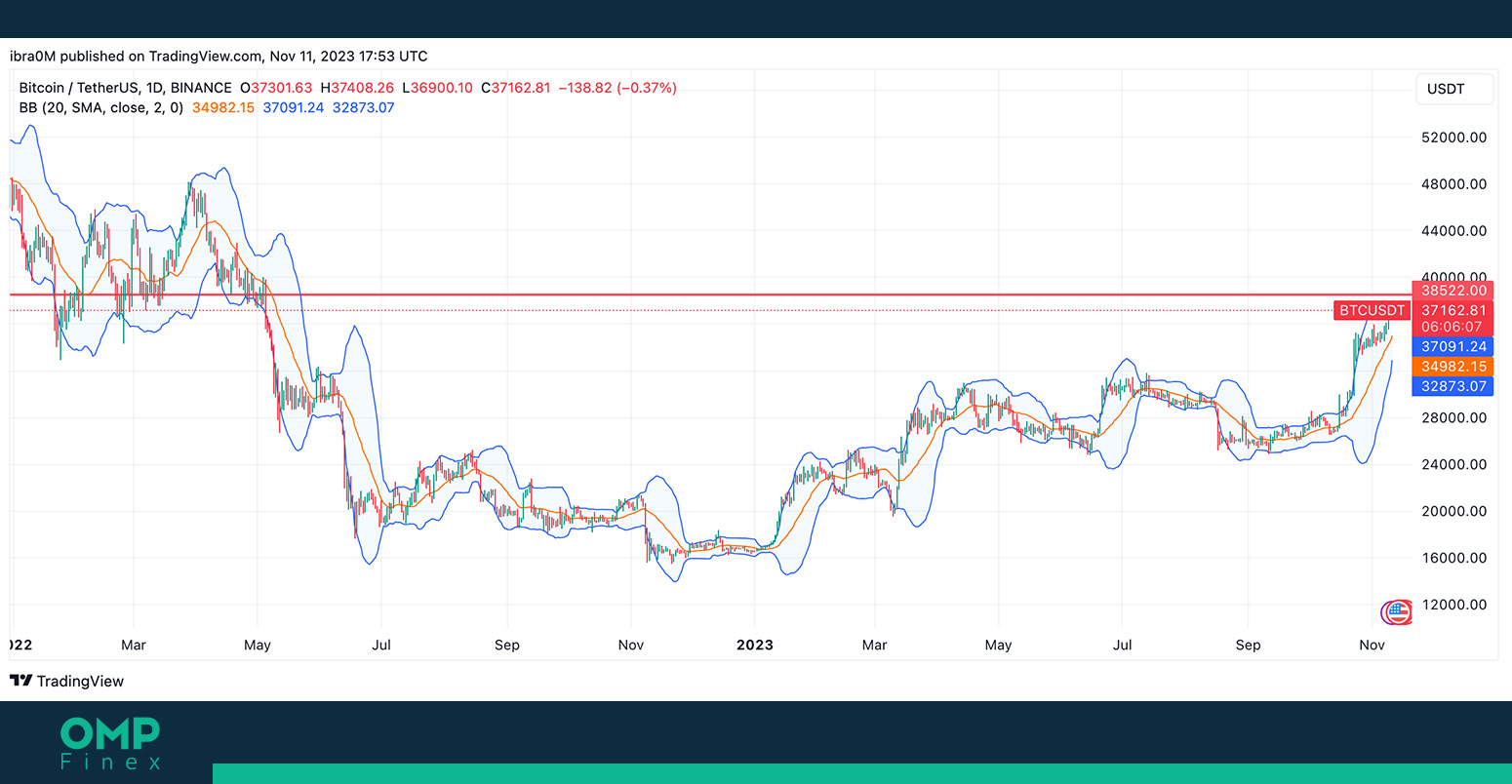This screenshot has width=1512, height=784.
Task: Select the 38522.00 red price level label
Action: pyautogui.click(x=1453, y=291)
